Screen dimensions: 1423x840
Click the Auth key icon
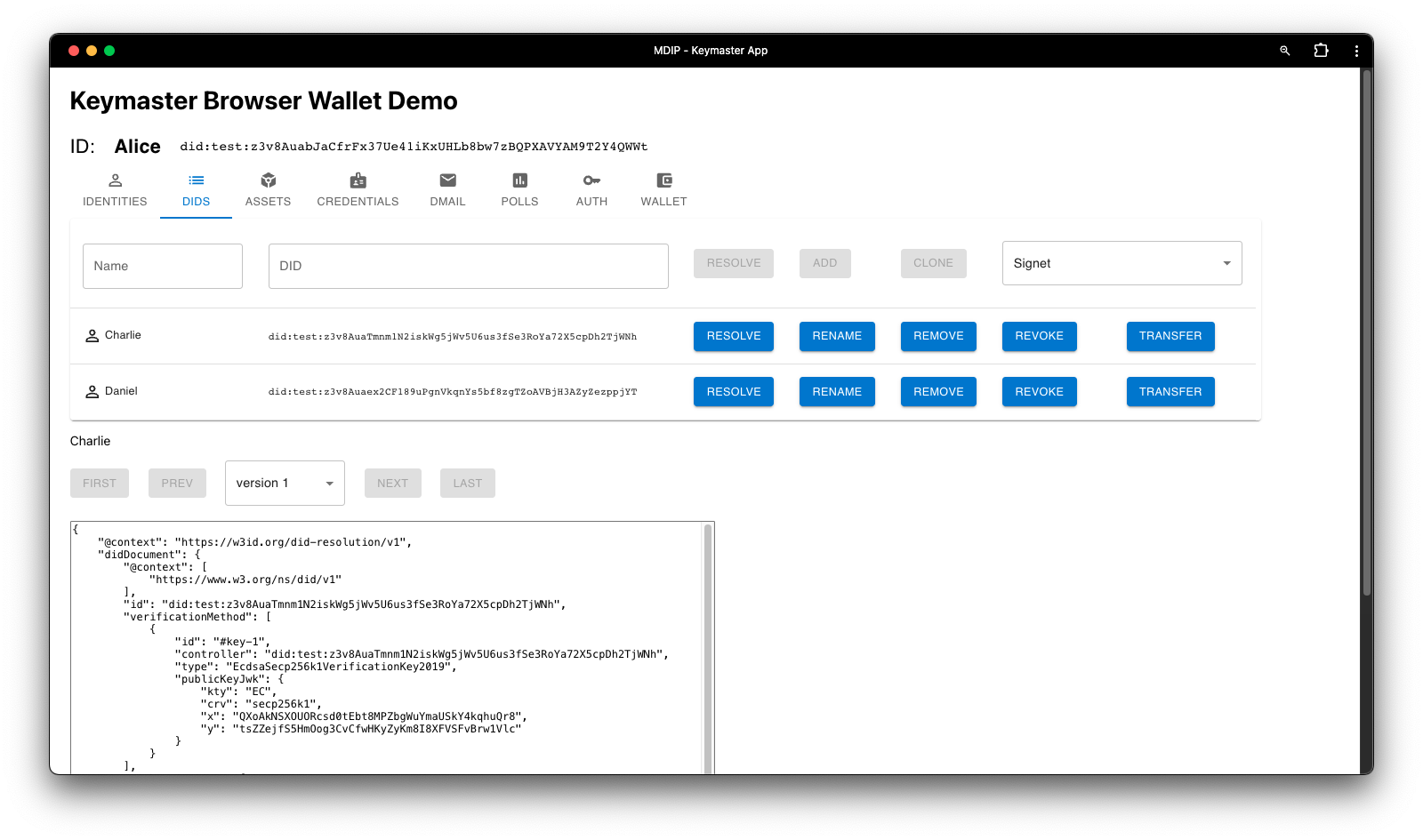pyautogui.click(x=591, y=180)
